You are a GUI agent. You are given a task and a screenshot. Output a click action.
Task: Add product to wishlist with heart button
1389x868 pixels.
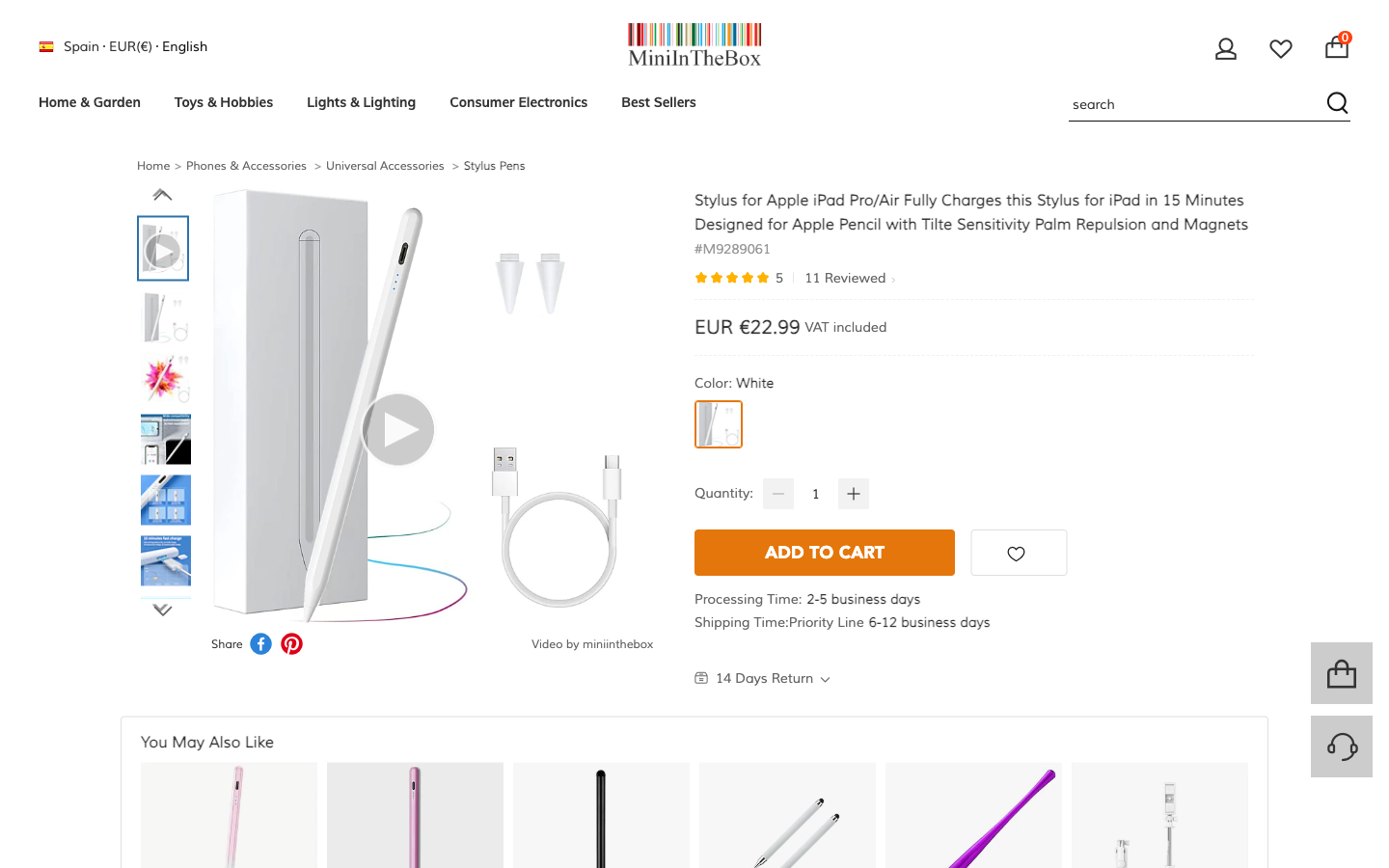tap(1018, 553)
